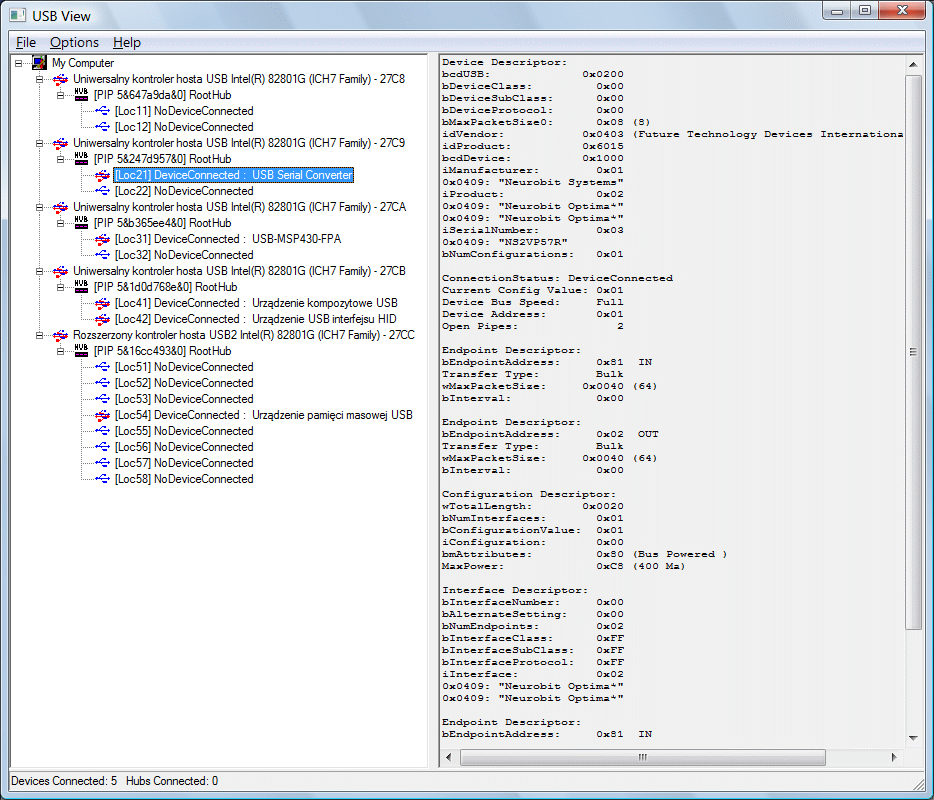Click the Loc21 connected device icon
Image resolution: width=934 pixels, height=800 pixels.
[102, 175]
